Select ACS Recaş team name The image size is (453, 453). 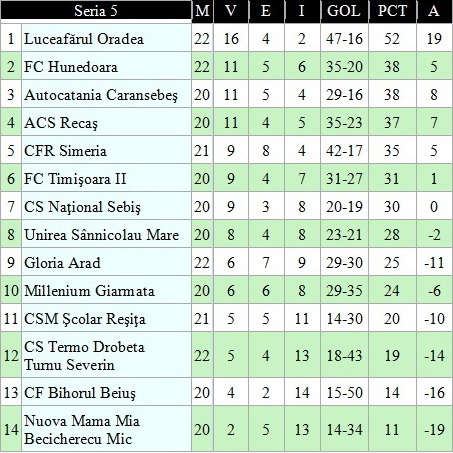[61, 123]
